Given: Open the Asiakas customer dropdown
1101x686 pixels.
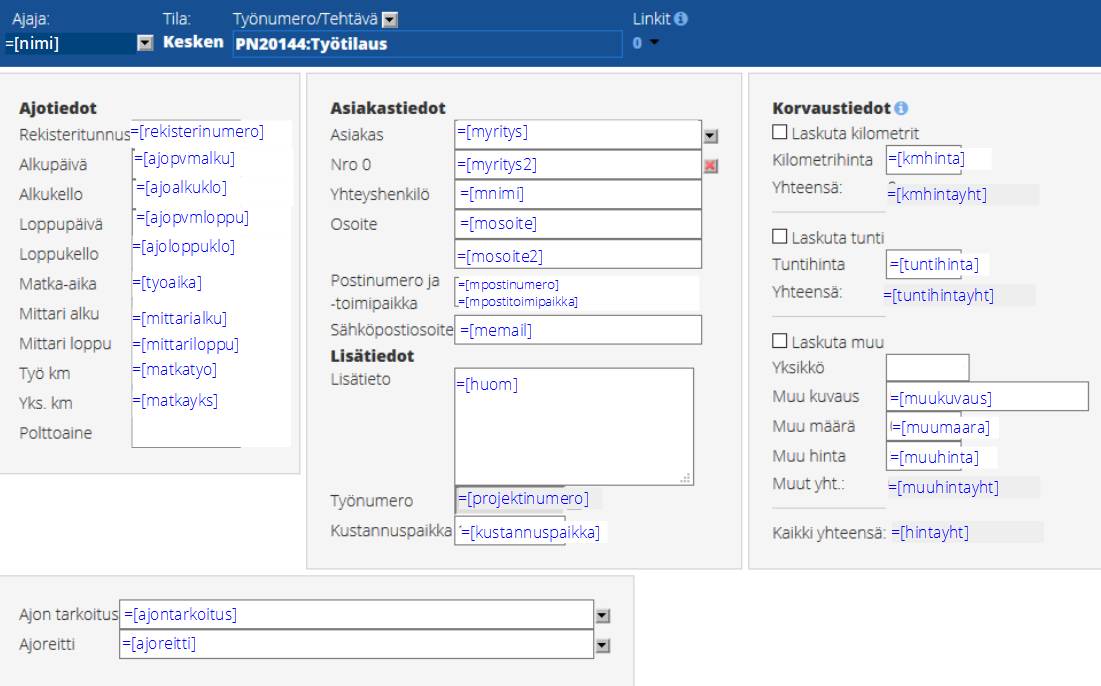Looking at the screenshot, I should [711, 135].
